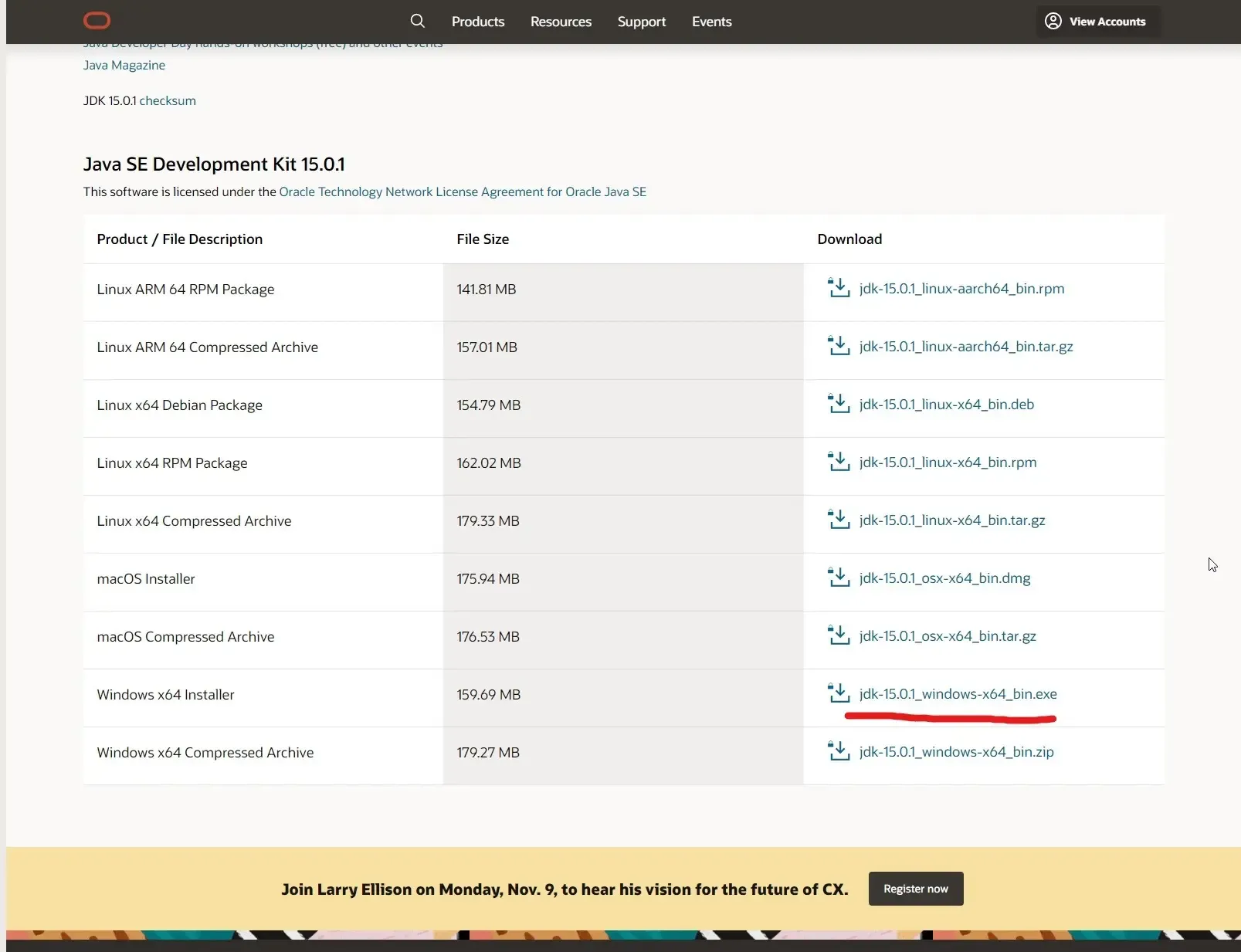Click download icon for windows-x64 zip

click(x=839, y=751)
